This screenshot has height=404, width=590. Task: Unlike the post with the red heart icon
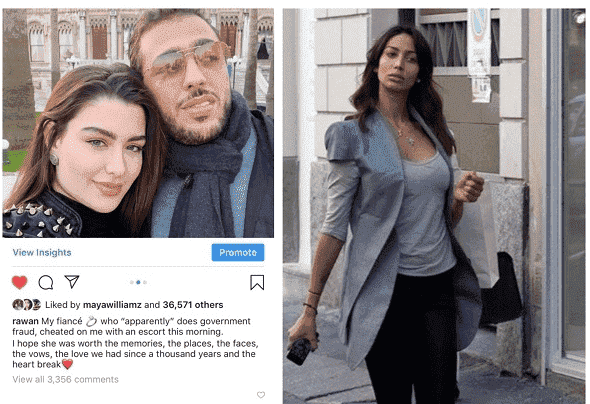point(20,282)
